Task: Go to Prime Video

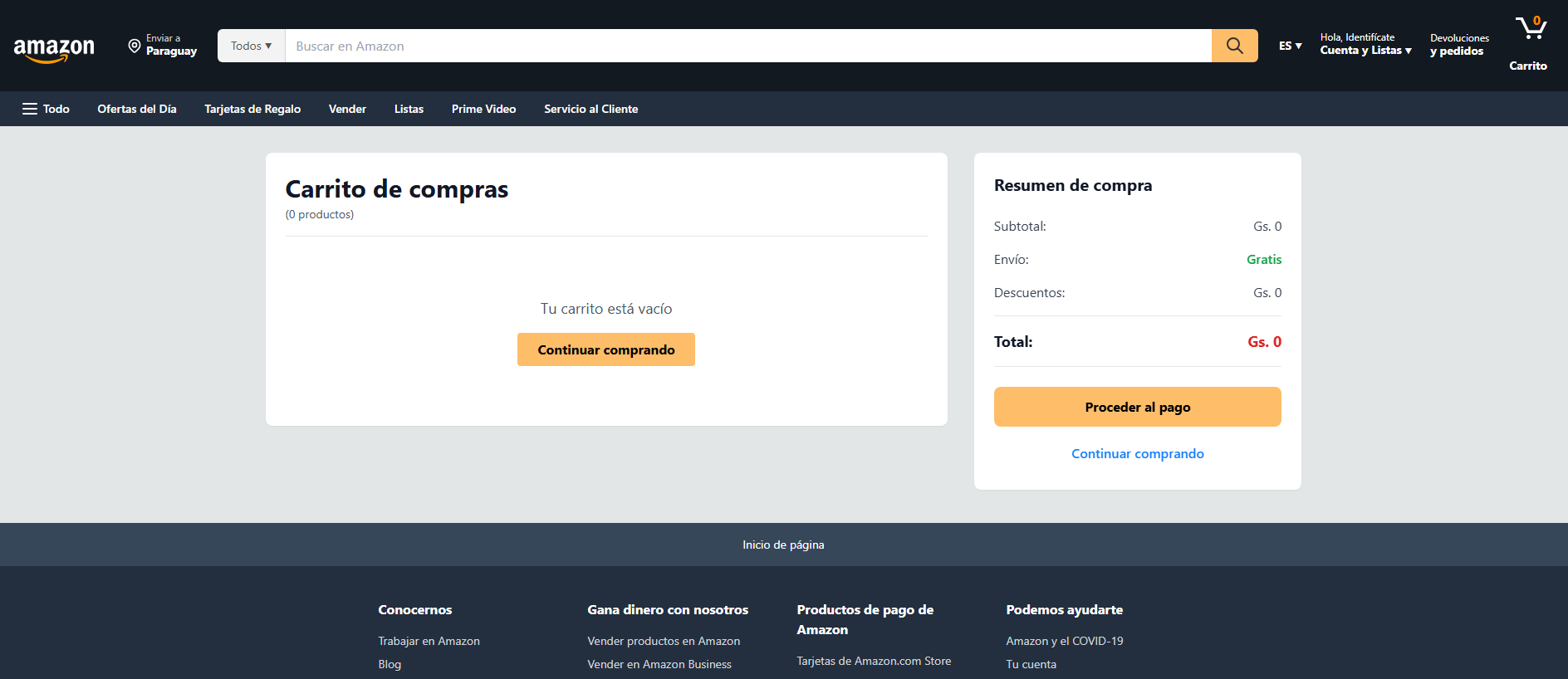Action: click(x=483, y=109)
